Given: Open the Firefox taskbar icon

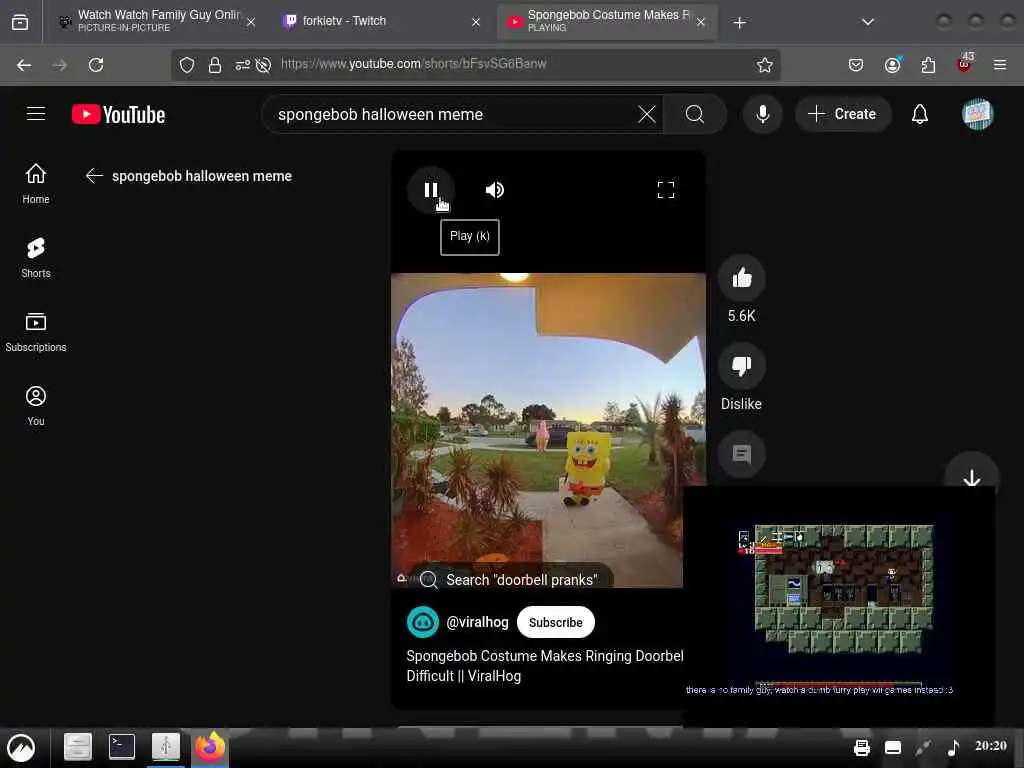Looking at the screenshot, I should [x=210, y=747].
